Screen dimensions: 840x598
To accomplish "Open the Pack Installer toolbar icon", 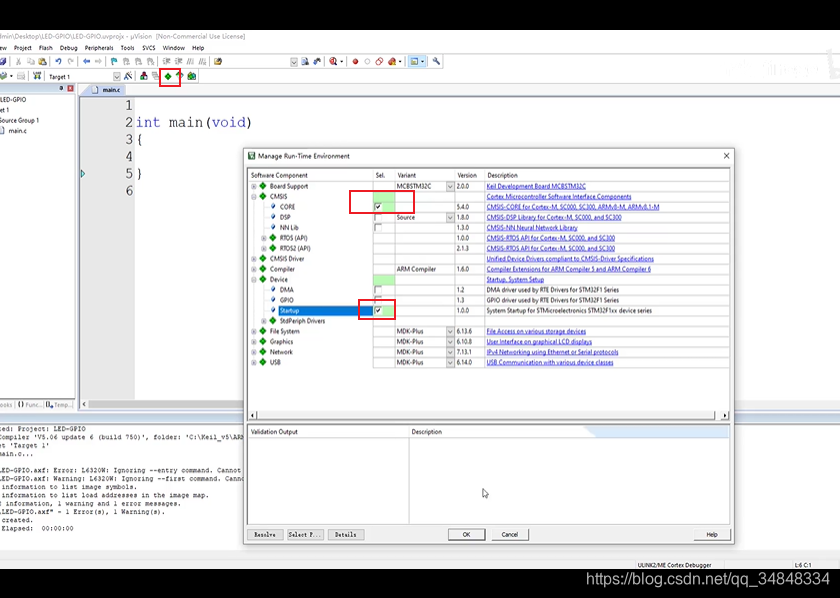I will click(191, 77).
